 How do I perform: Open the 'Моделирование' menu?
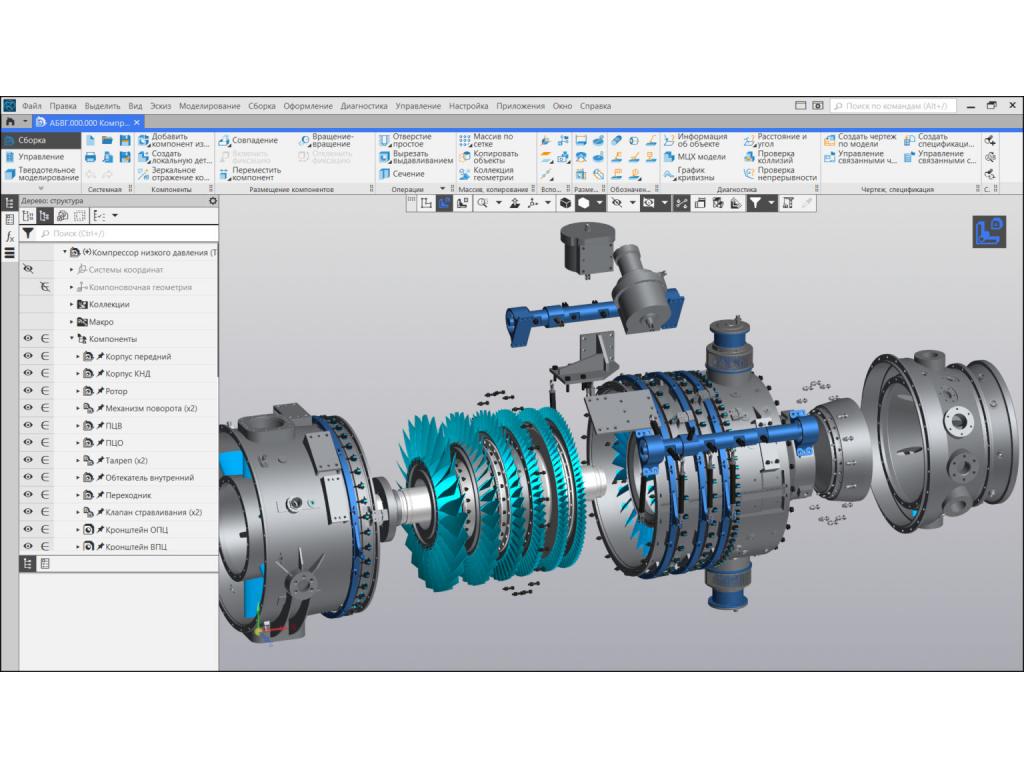coord(209,106)
